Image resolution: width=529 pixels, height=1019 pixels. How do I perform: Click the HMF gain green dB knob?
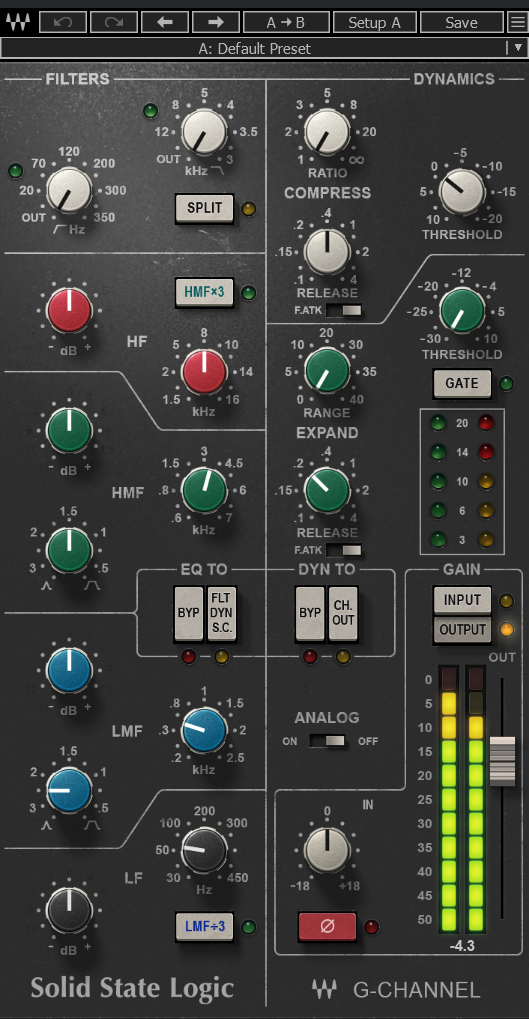coord(70,430)
